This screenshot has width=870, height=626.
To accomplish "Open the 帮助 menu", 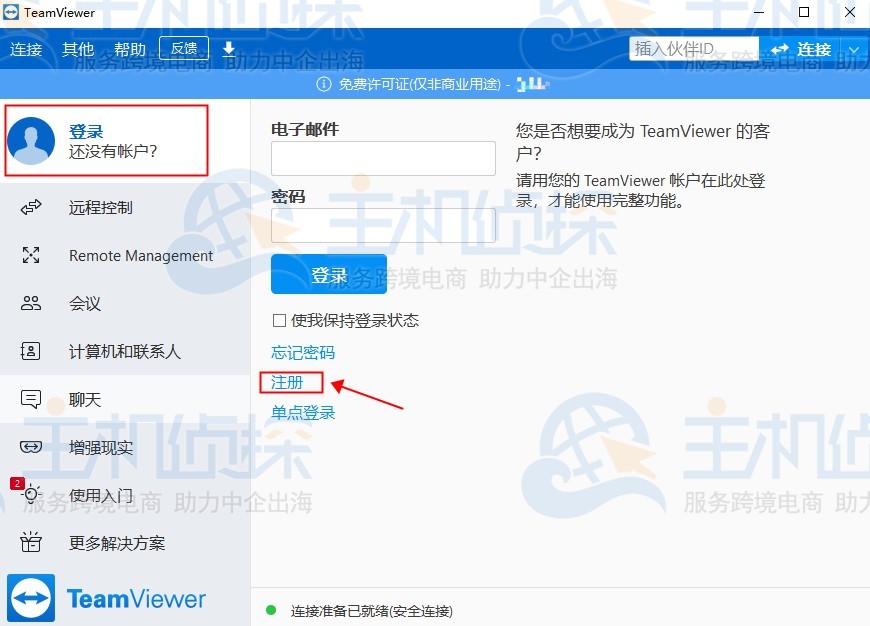I will click(x=130, y=48).
